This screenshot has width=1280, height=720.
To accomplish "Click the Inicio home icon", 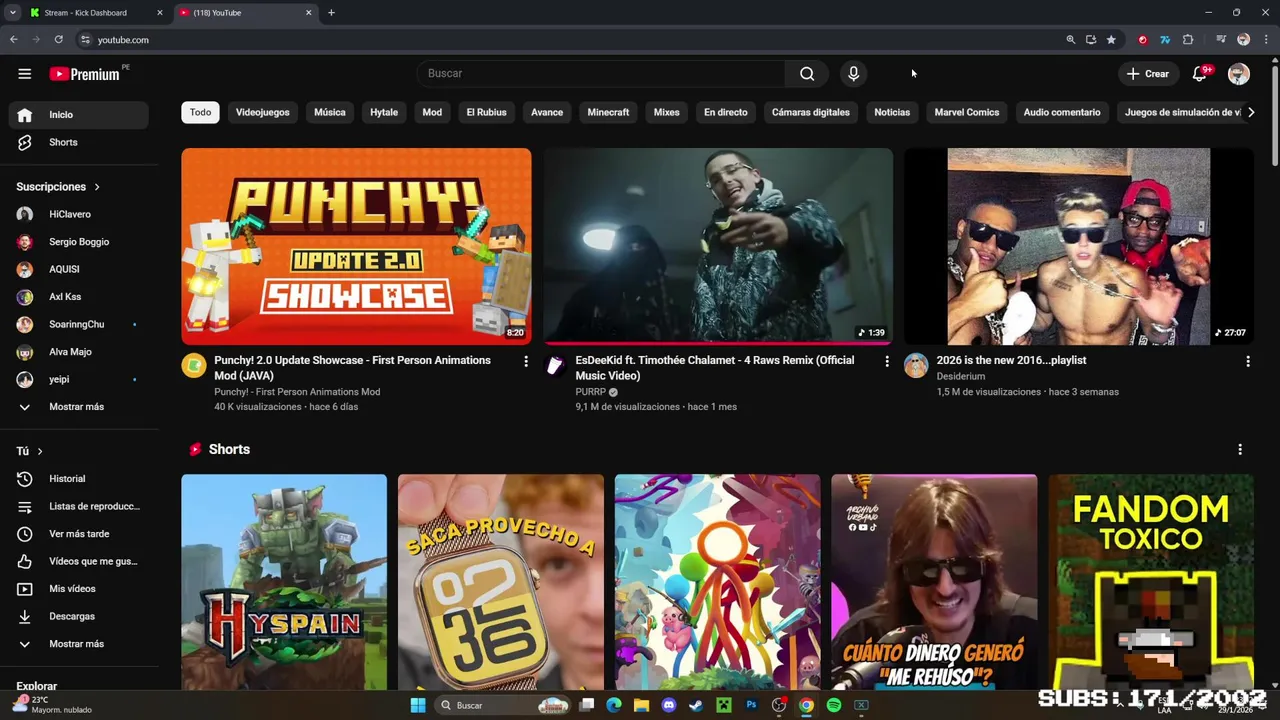I will click(25, 115).
